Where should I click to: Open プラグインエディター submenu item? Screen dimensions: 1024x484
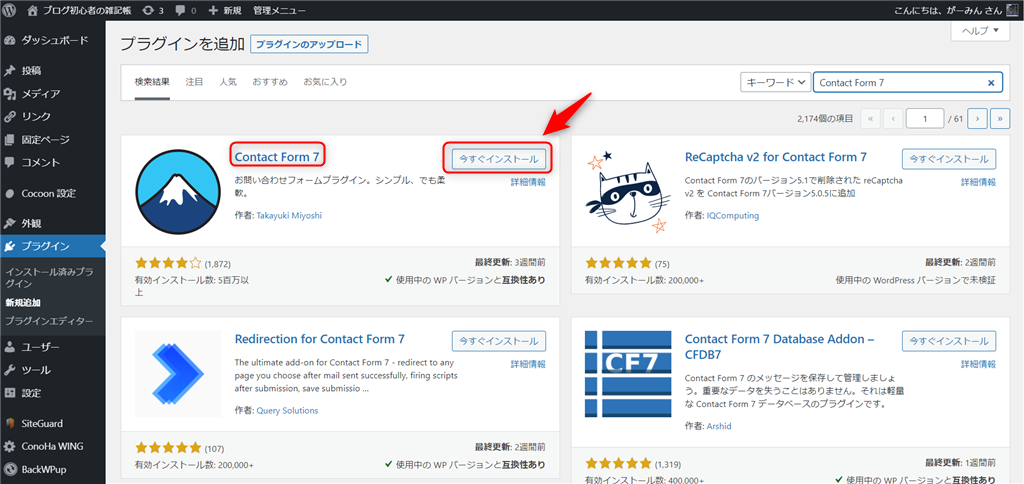[48, 321]
